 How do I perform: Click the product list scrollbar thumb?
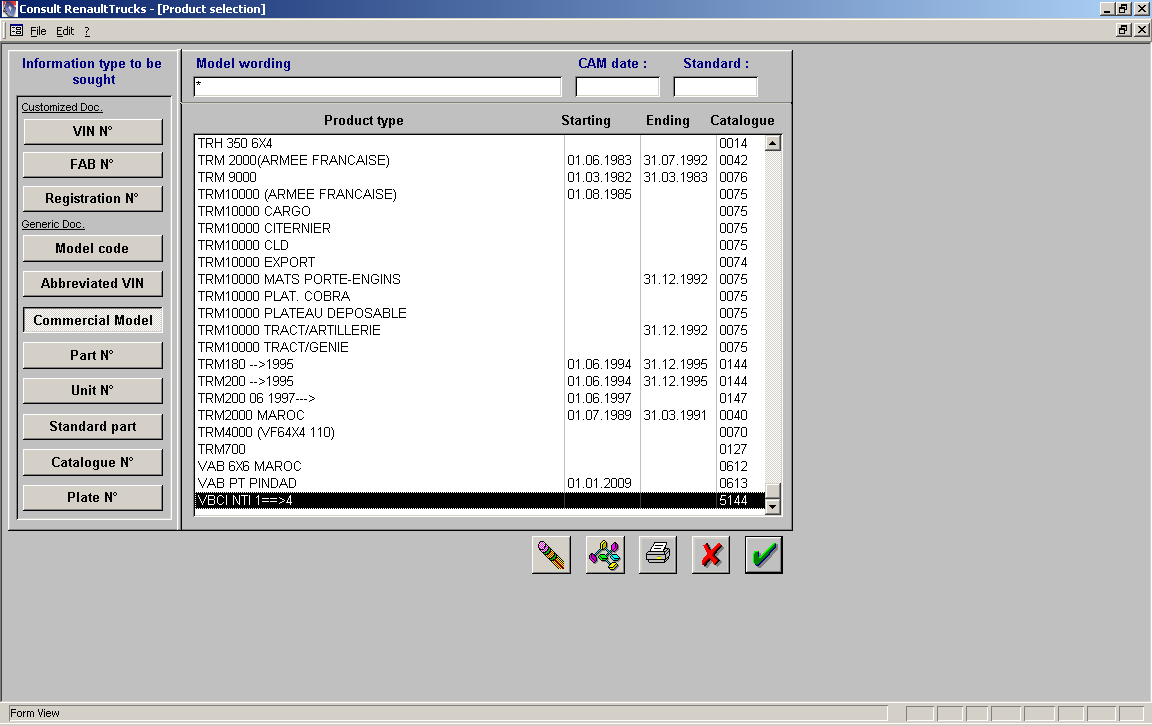click(x=772, y=491)
